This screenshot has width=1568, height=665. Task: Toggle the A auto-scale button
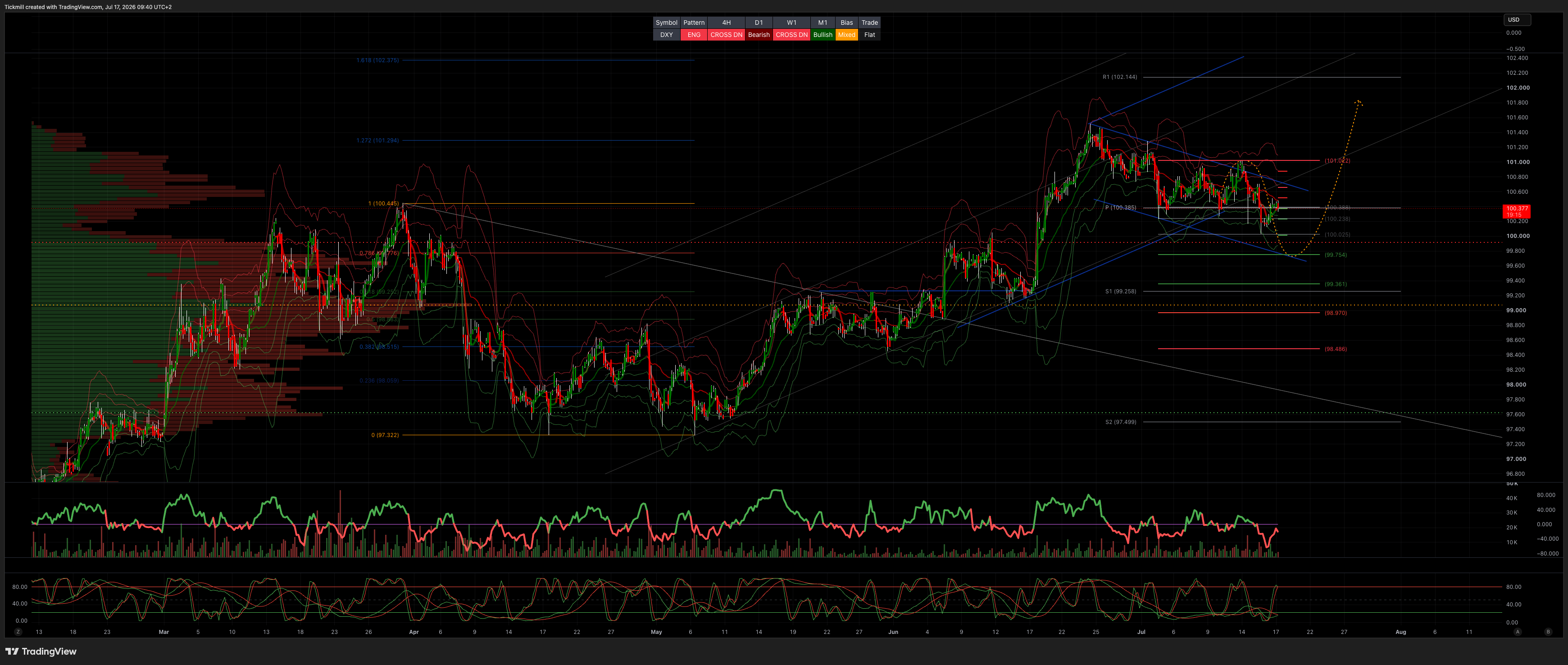point(1518,632)
